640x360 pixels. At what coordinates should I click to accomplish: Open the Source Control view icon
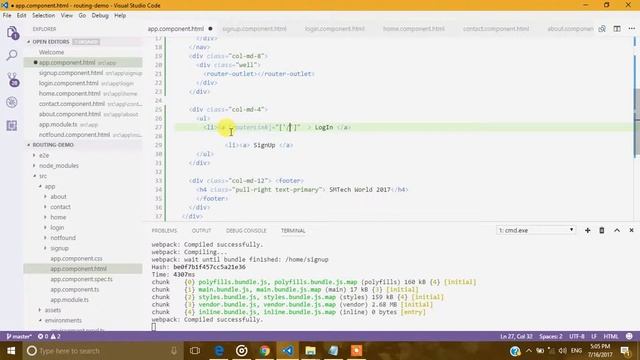(x=12, y=79)
